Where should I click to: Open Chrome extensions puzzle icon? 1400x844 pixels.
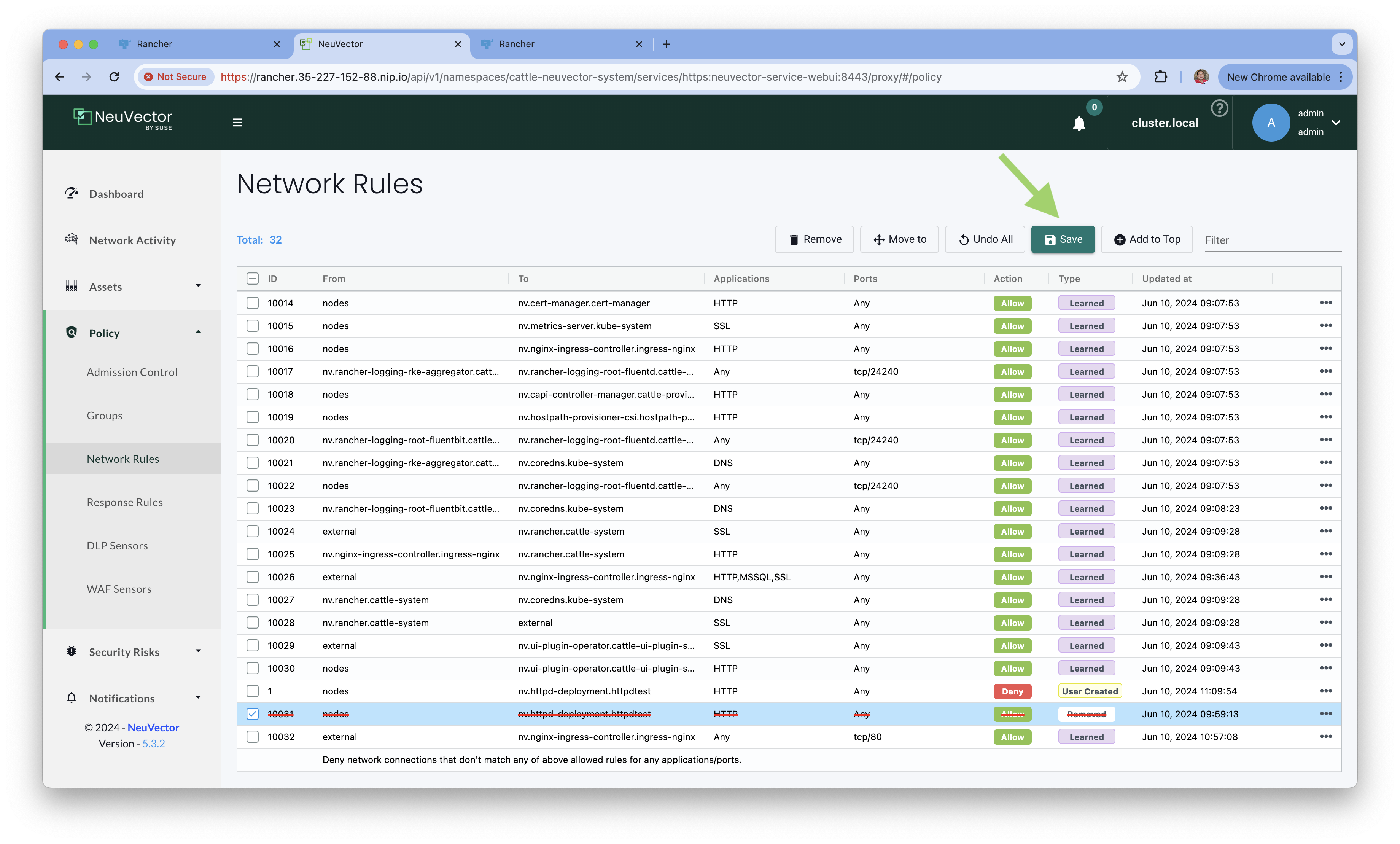1160,77
